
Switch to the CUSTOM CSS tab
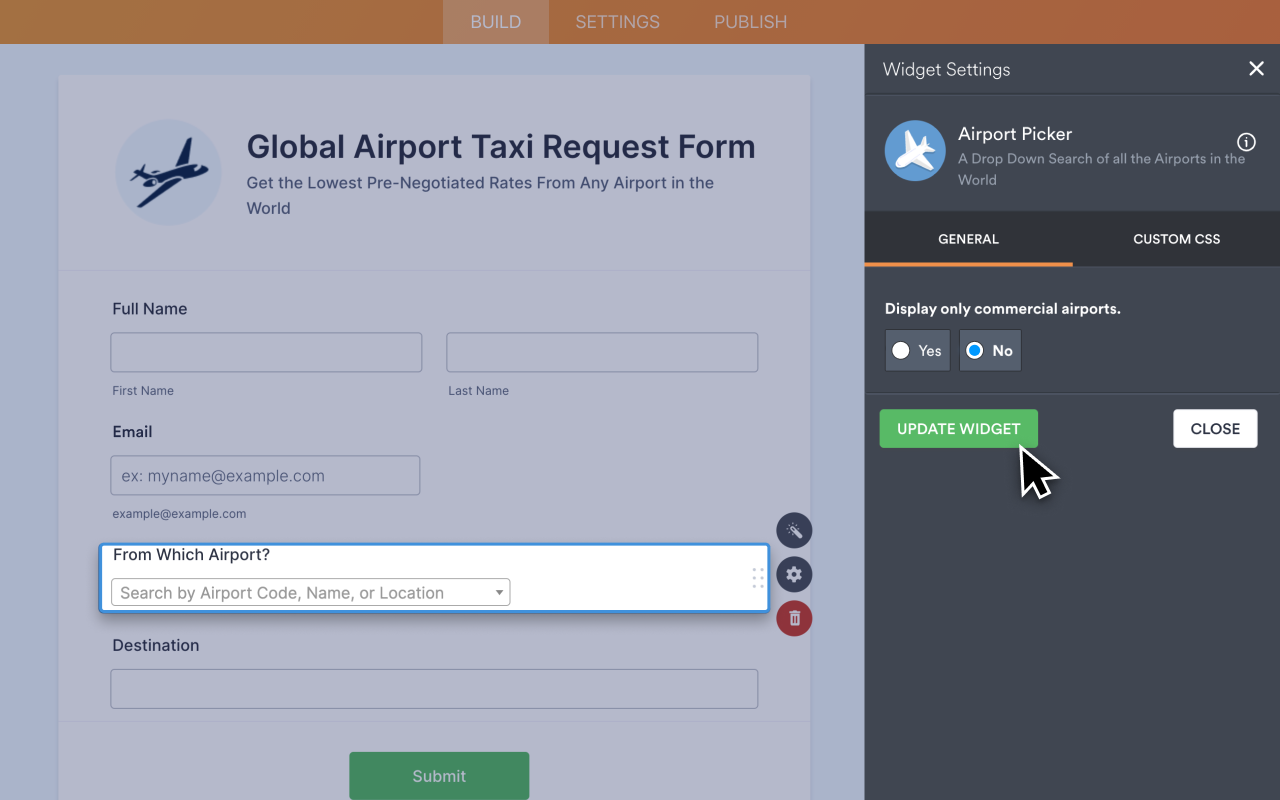tap(1175, 239)
